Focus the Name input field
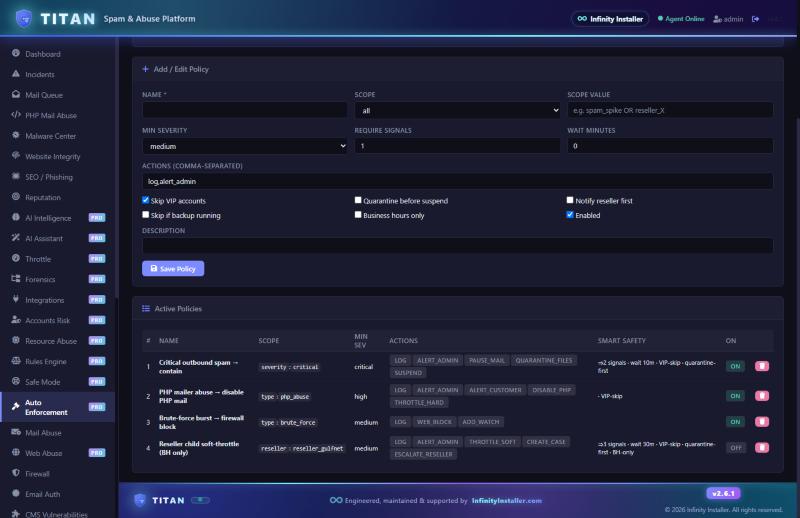The width and height of the screenshot is (800, 518). tap(244, 110)
